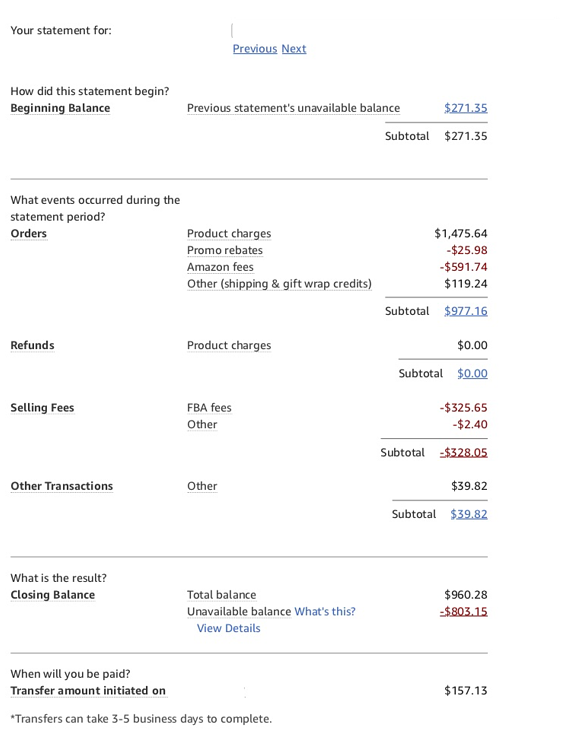This screenshot has height=750, width=573.
Task: Open the Other Transactions subtotal $39.82 link
Action: coord(469,514)
